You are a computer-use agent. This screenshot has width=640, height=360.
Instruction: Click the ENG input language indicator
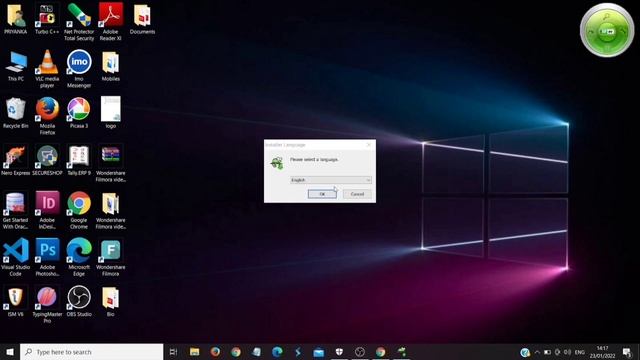(x=580, y=352)
